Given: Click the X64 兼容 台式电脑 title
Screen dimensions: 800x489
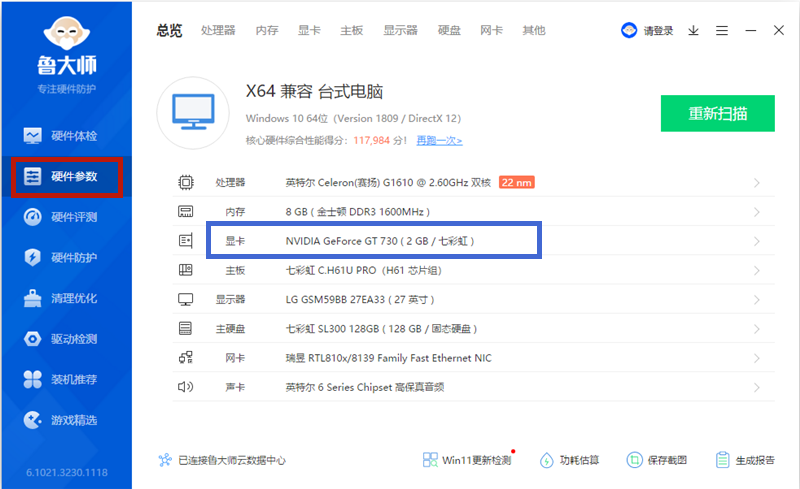Looking at the screenshot, I should (x=314, y=91).
